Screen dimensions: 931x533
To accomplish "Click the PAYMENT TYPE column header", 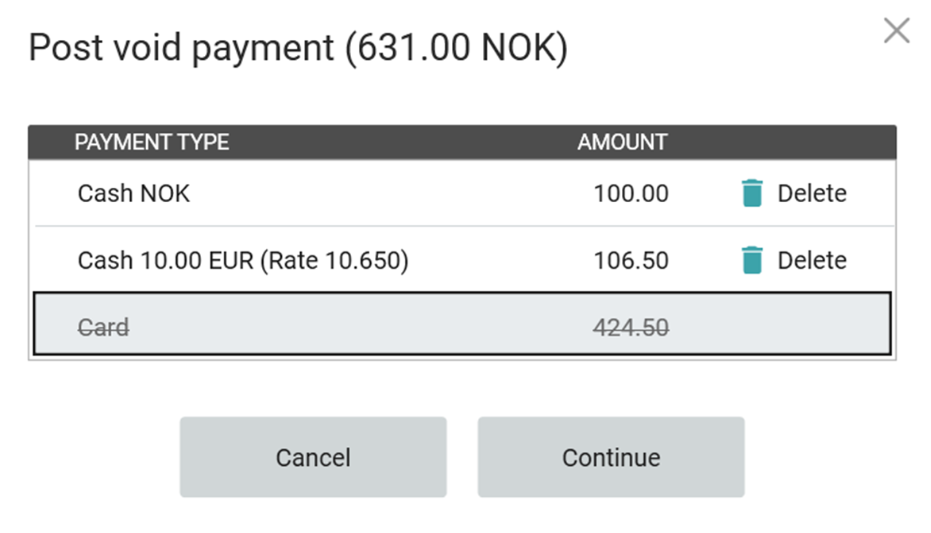I will [x=152, y=142].
